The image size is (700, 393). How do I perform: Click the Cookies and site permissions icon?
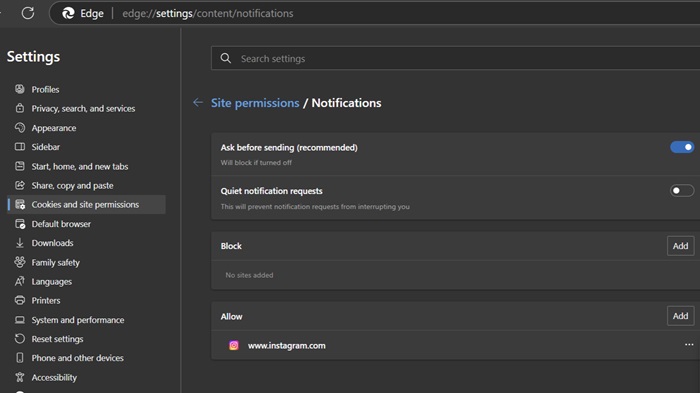[x=20, y=205]
